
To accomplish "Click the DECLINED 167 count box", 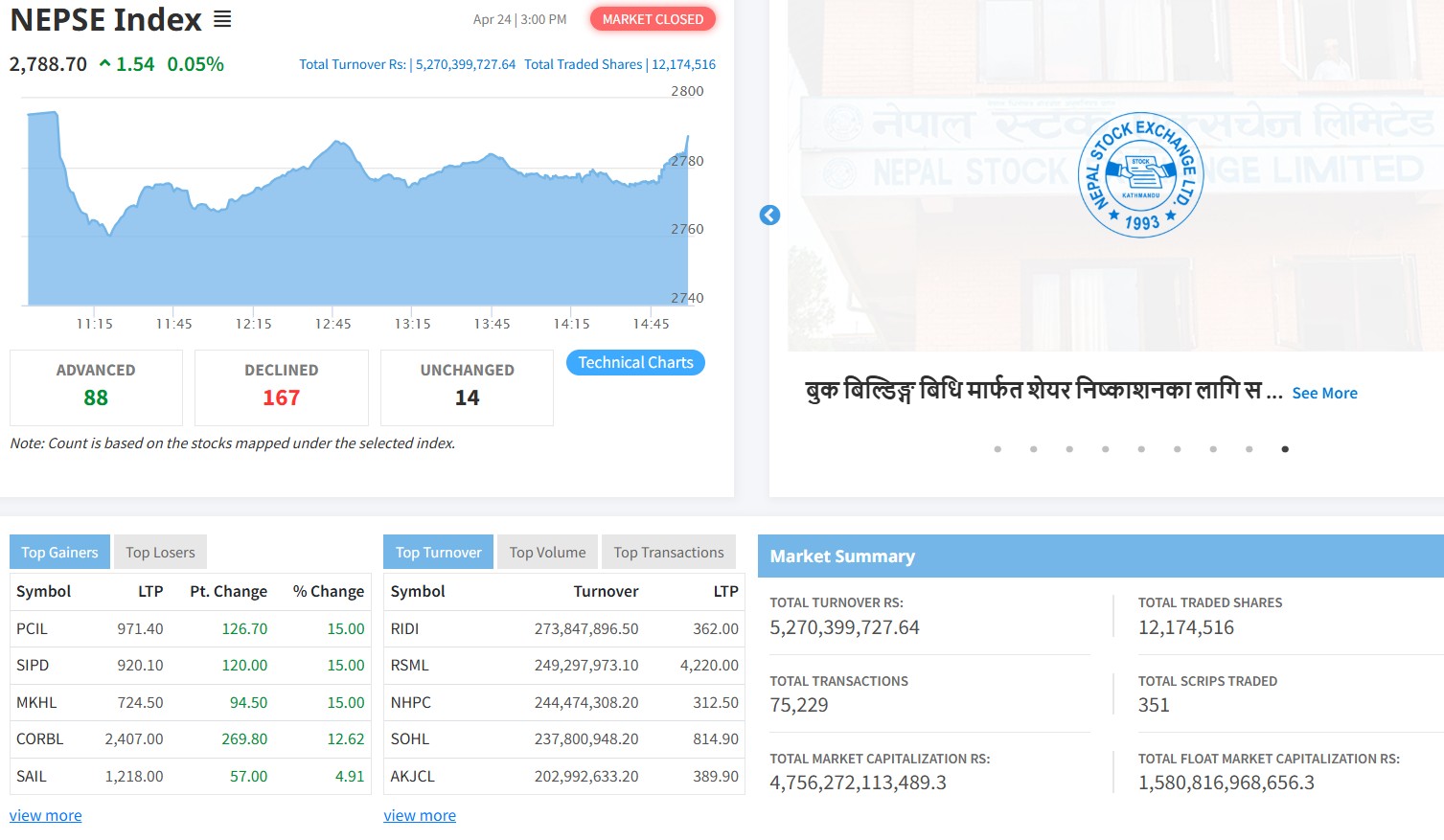I will pyautogui.click(x=282, y=387).
